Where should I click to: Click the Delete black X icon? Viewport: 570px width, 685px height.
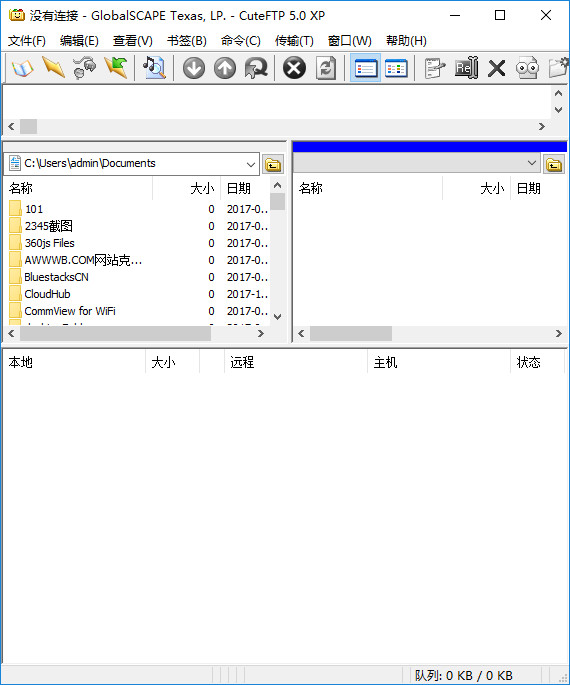pyautogui.click(x=497, y=69)
